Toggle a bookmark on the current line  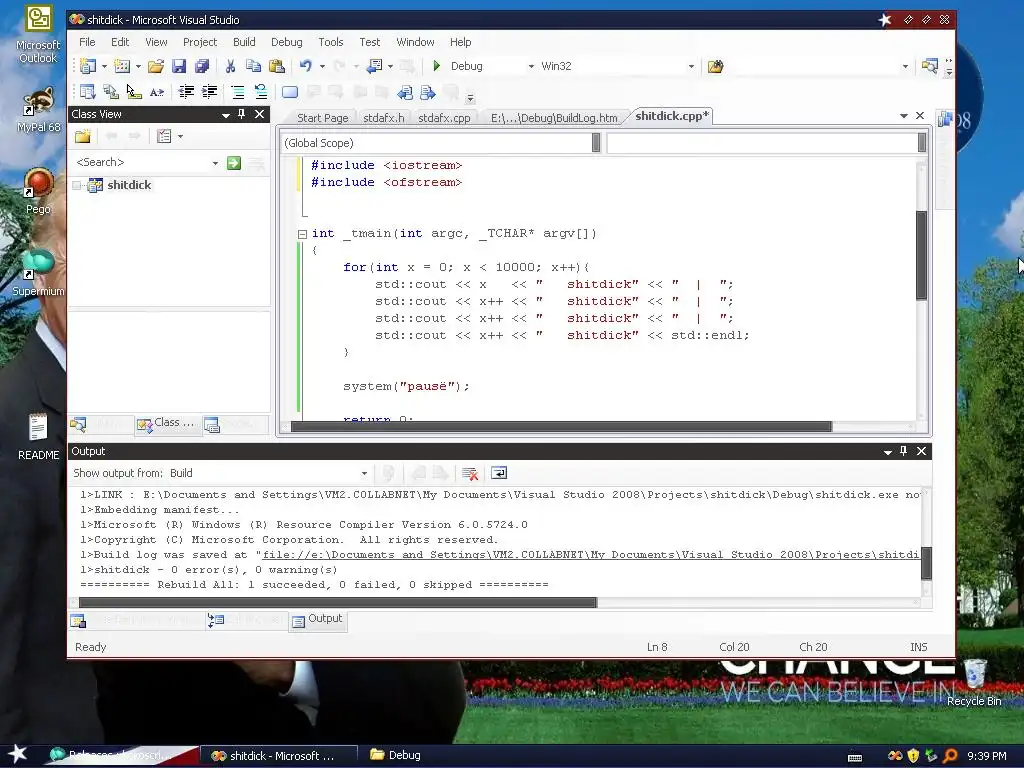coord(290,92)
